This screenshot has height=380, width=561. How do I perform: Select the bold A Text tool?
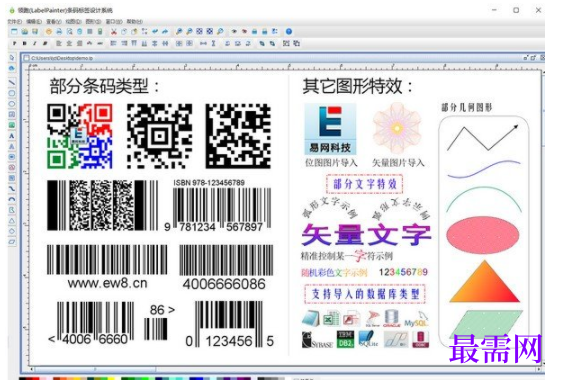coord(12,136)
